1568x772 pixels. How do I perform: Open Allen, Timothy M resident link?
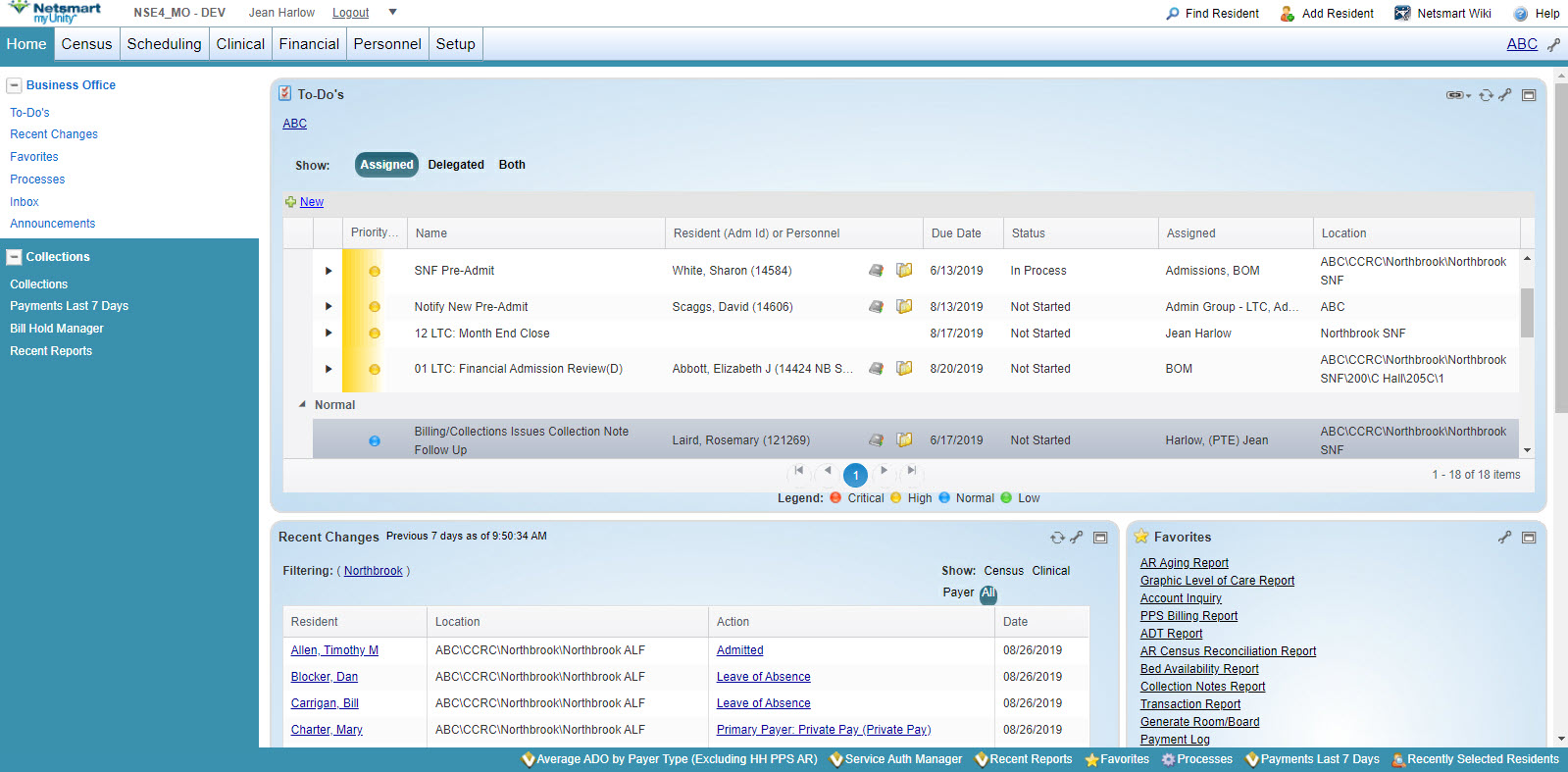tap(334, 650)
